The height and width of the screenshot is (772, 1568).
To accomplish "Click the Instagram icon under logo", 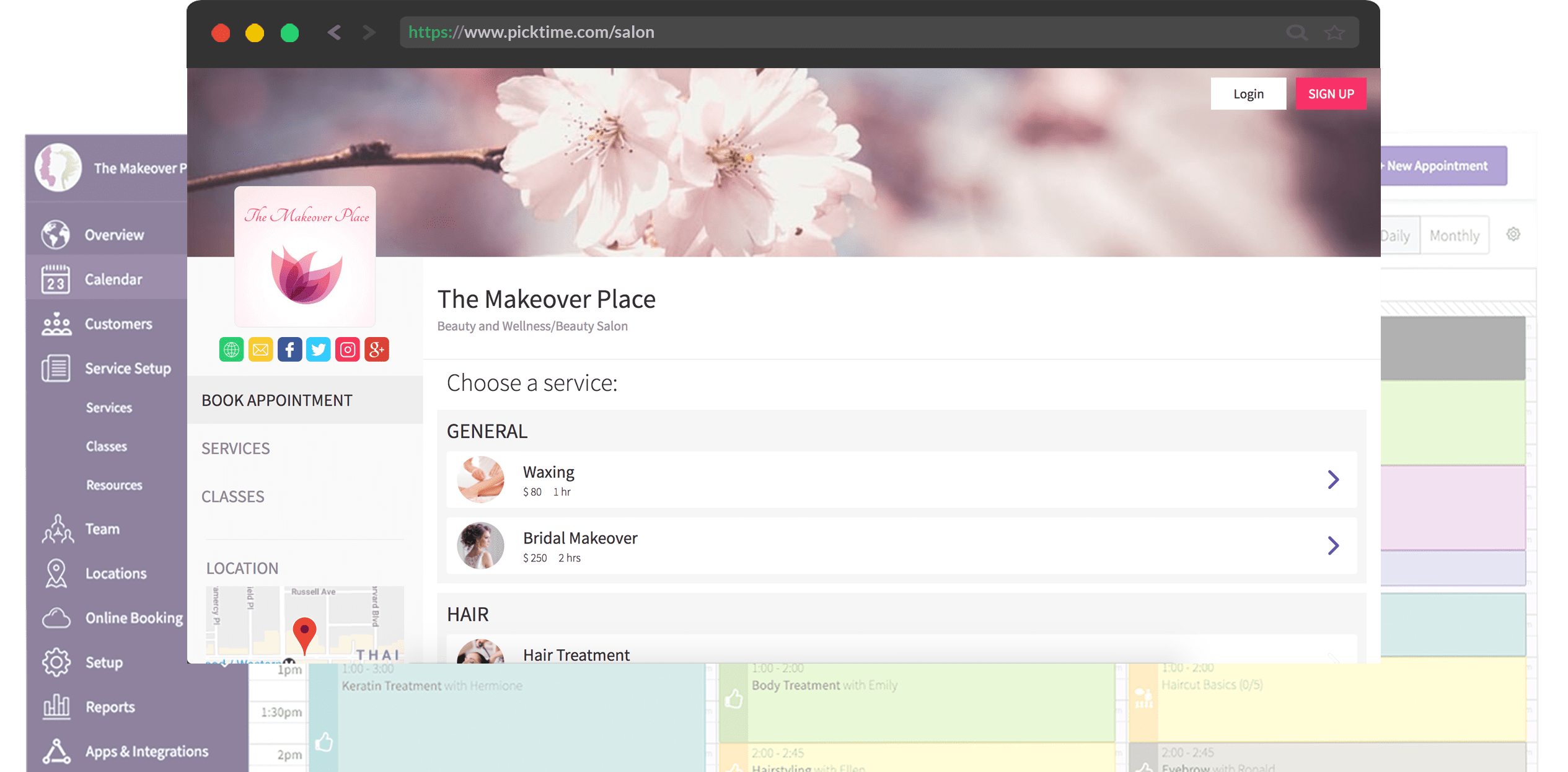I will point(348,350).
